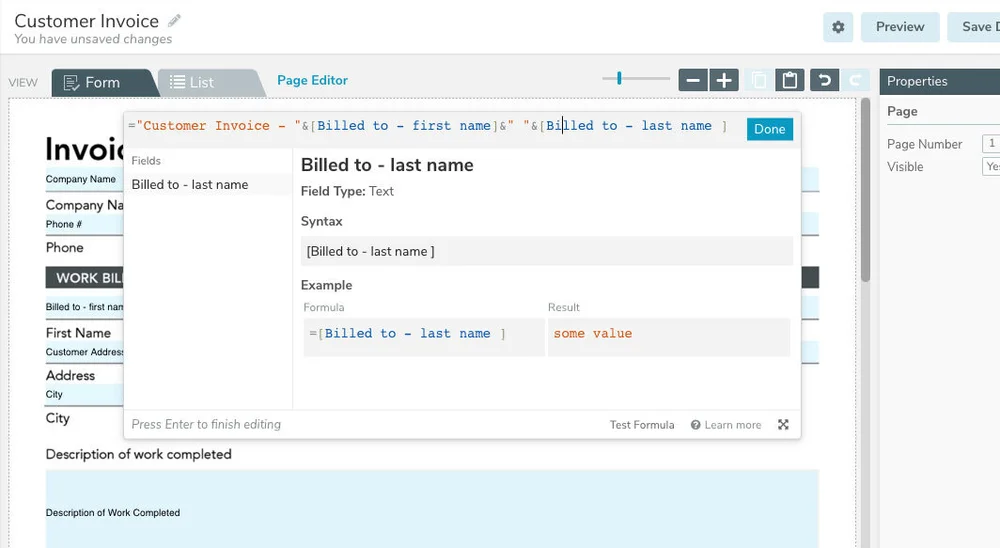Click the Page Number input in Properties
Viewport: 1000px width, 548px height.
pyautogui.click(x=991, y=144)
